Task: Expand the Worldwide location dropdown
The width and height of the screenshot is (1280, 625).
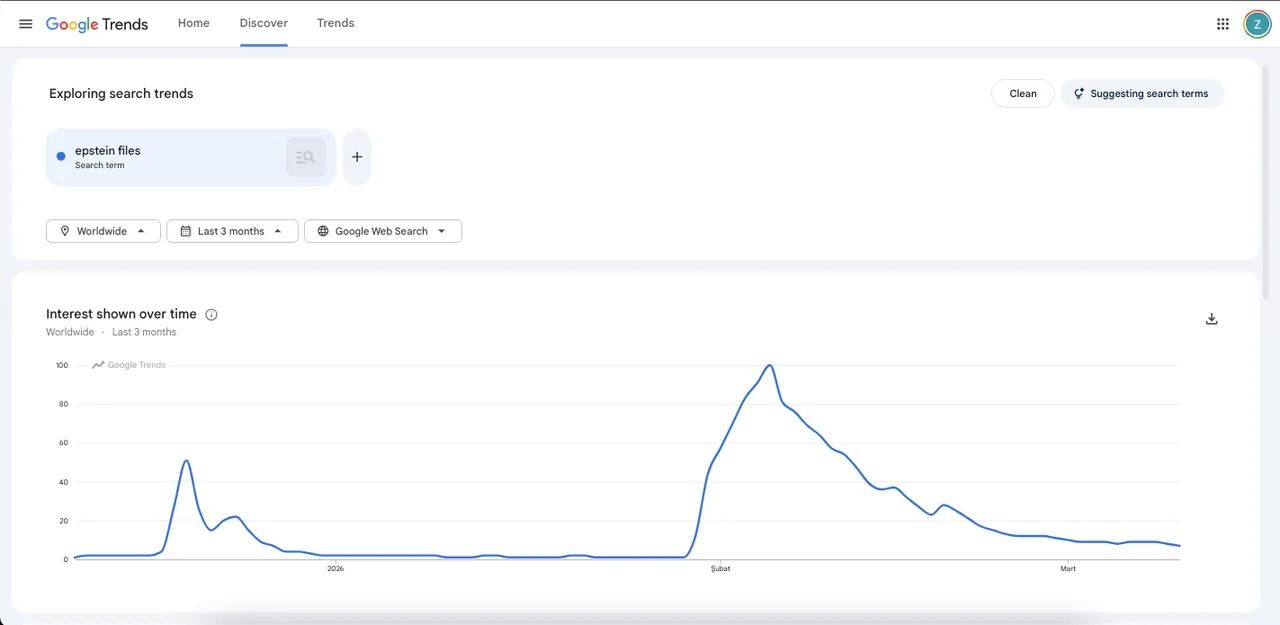Action: (x=103, y=231)
